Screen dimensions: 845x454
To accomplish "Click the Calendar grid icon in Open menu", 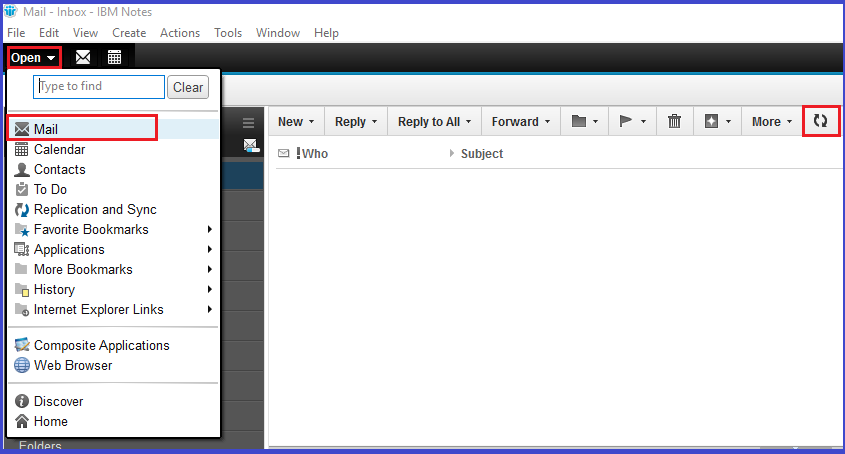I will (x=22, y=149).
